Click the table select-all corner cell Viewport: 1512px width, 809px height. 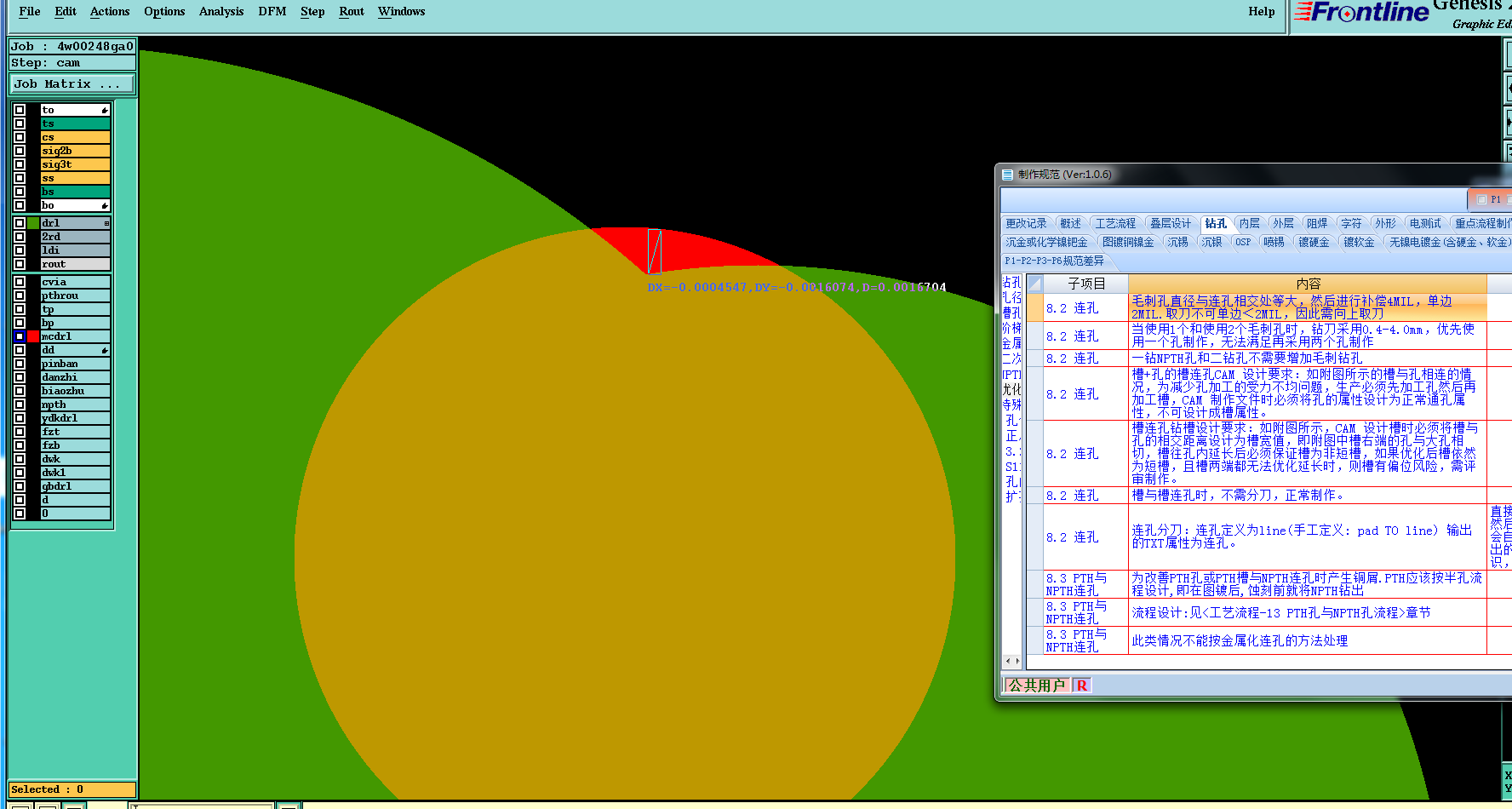click(x=1034, y=284)
